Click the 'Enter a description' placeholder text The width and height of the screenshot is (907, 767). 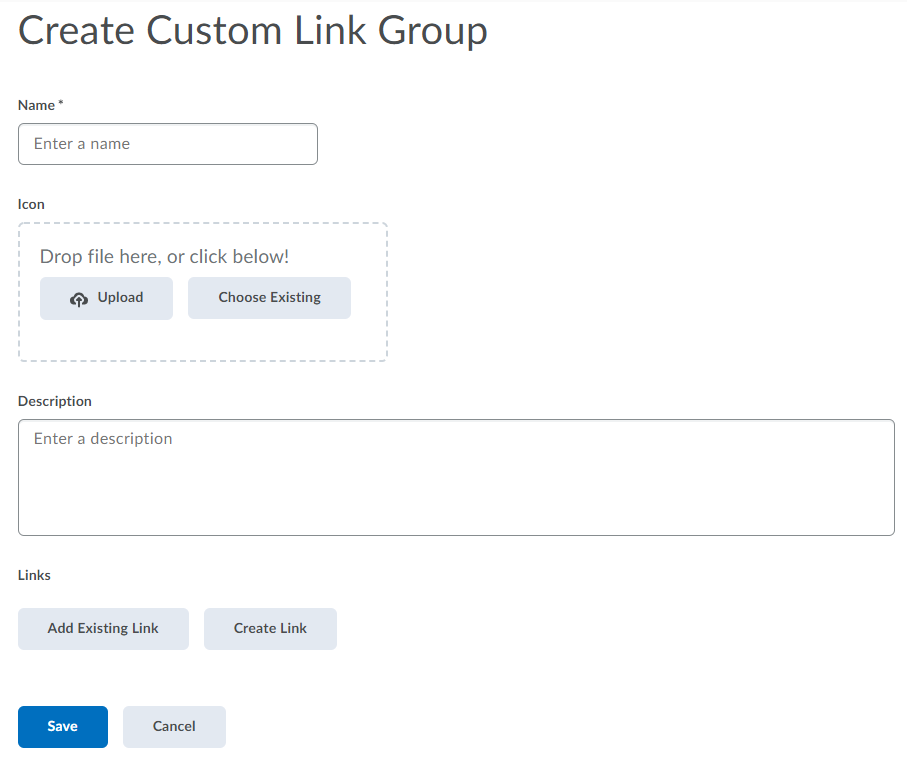(x=103, y=439)
